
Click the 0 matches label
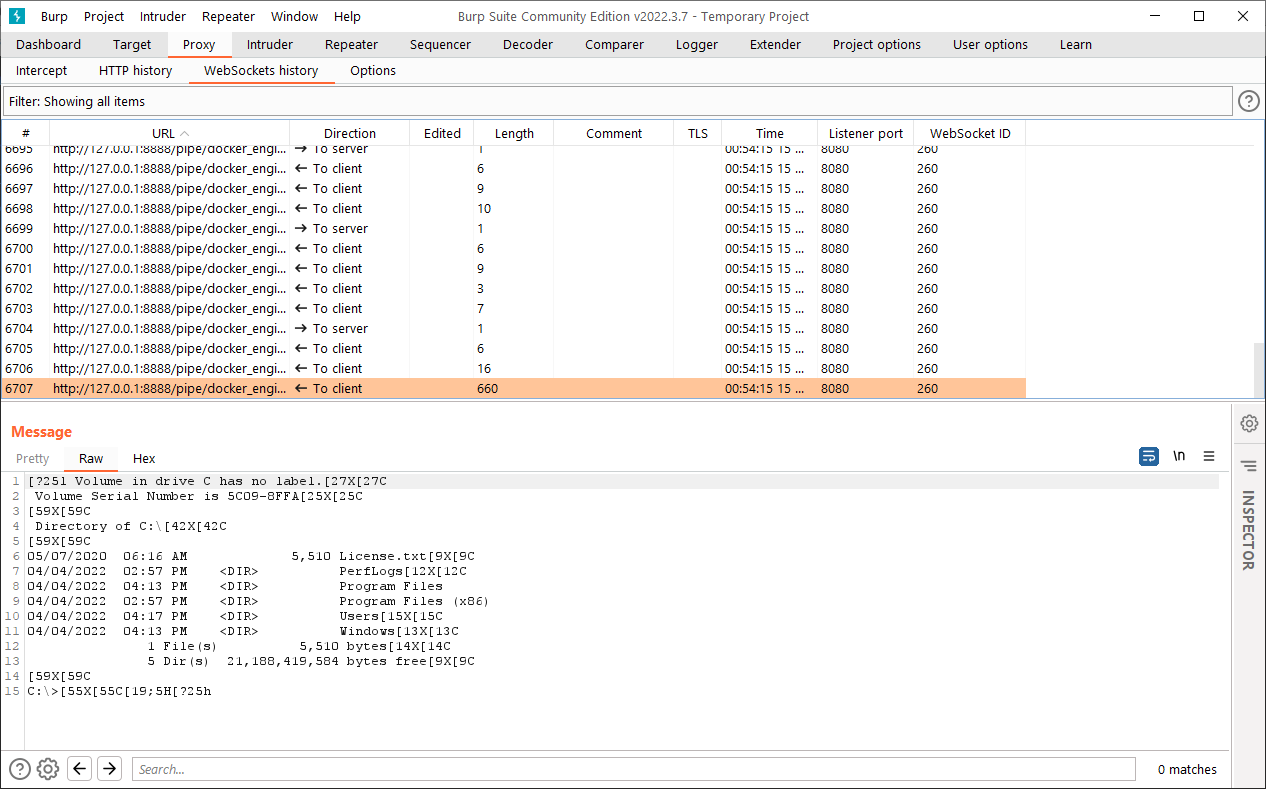(1187, 769)
